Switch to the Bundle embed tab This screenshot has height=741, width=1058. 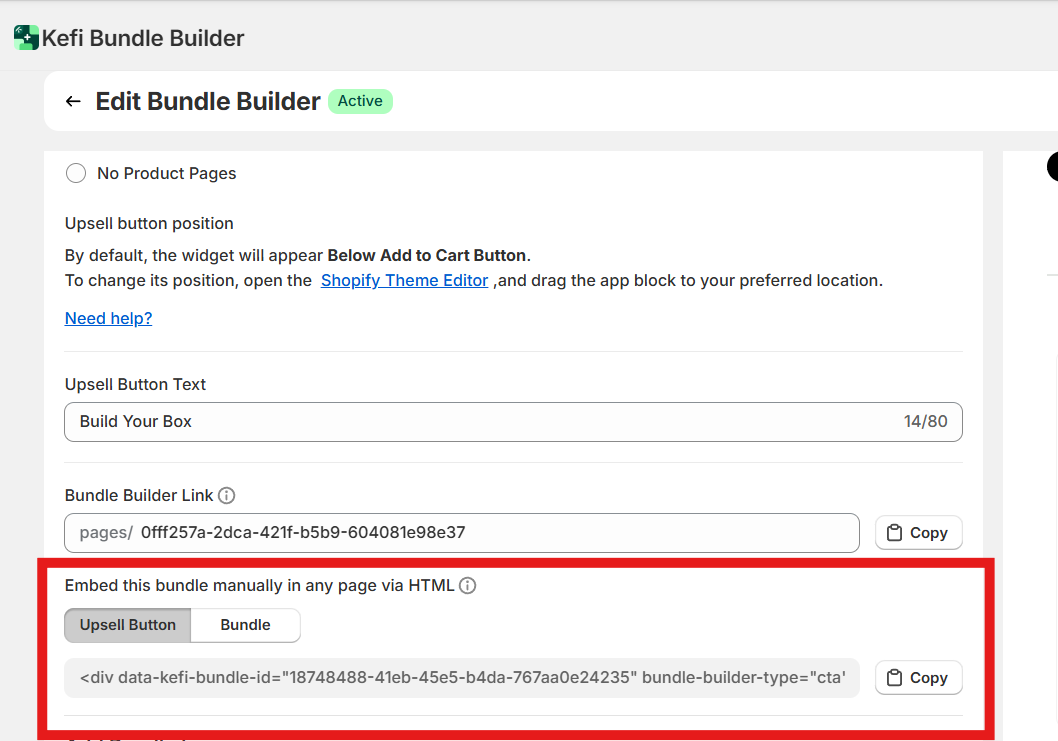[x=245, y=625]
